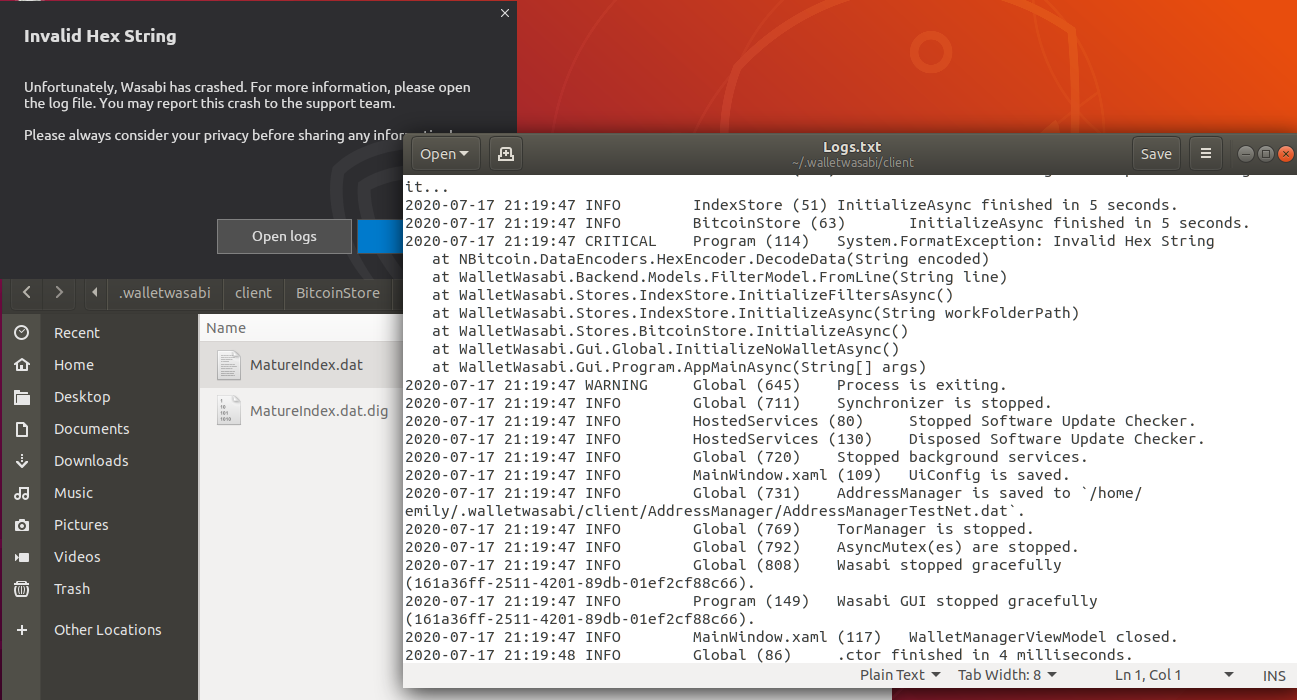Viewport: 1297px width, 700px height.
Task: Select the BitcoinStore path segment
Action: [x=338, y=293]
